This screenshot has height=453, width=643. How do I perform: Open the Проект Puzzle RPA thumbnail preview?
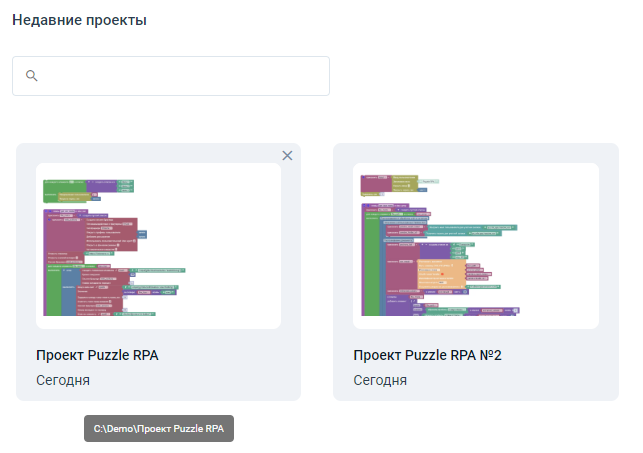[159, 246]
